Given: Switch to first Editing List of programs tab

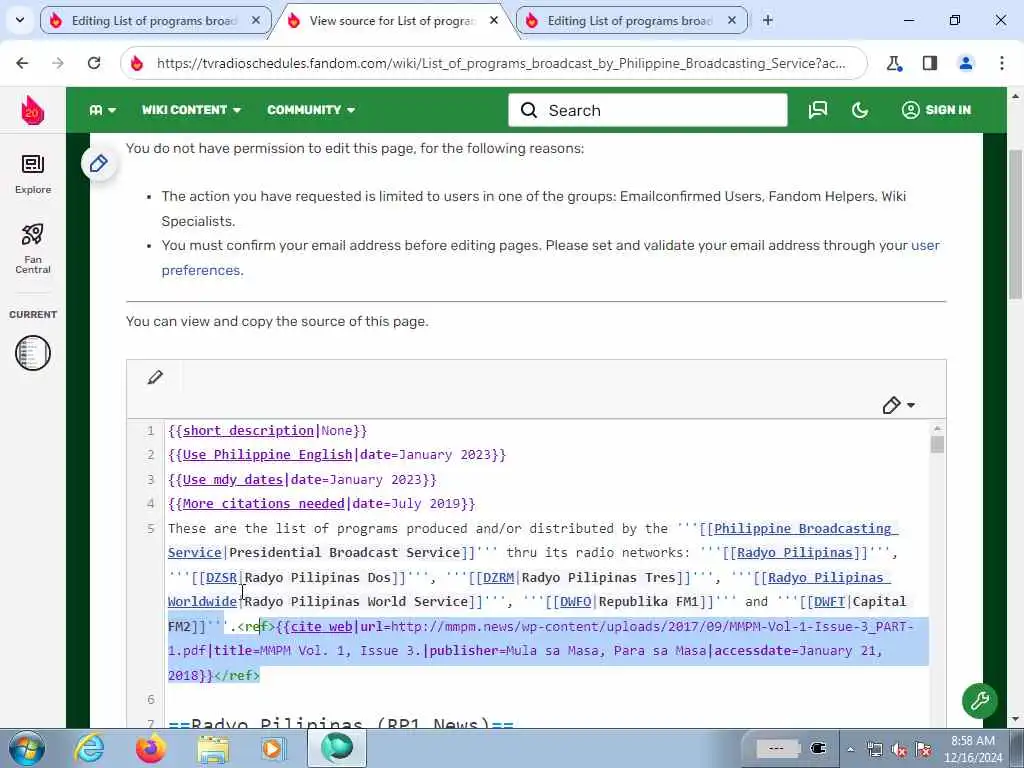Looking at the screenshot, I should (x=154, y=21).
